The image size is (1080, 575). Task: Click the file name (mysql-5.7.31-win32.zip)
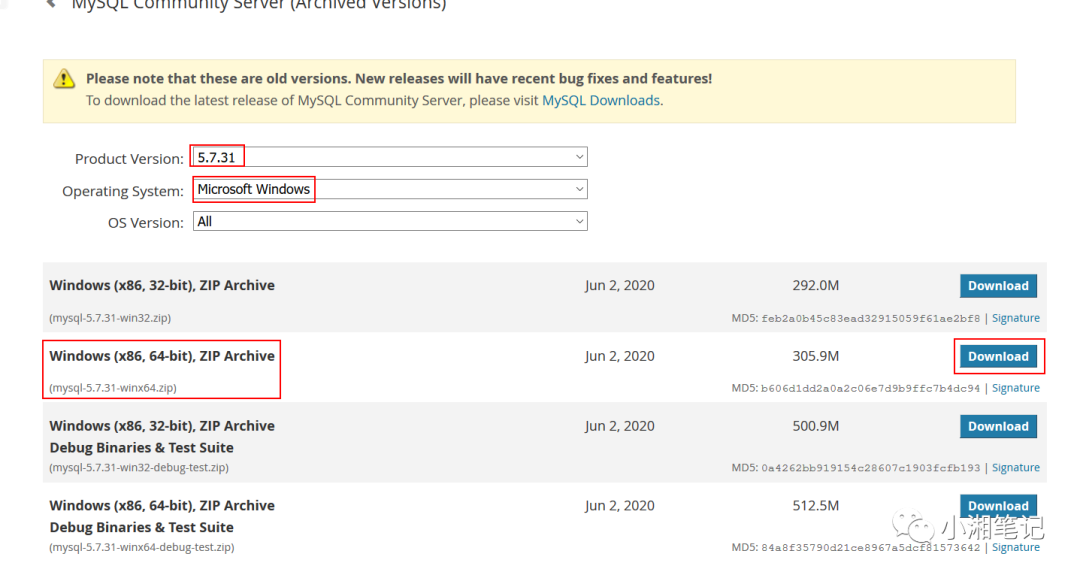[x=110, y=318]
